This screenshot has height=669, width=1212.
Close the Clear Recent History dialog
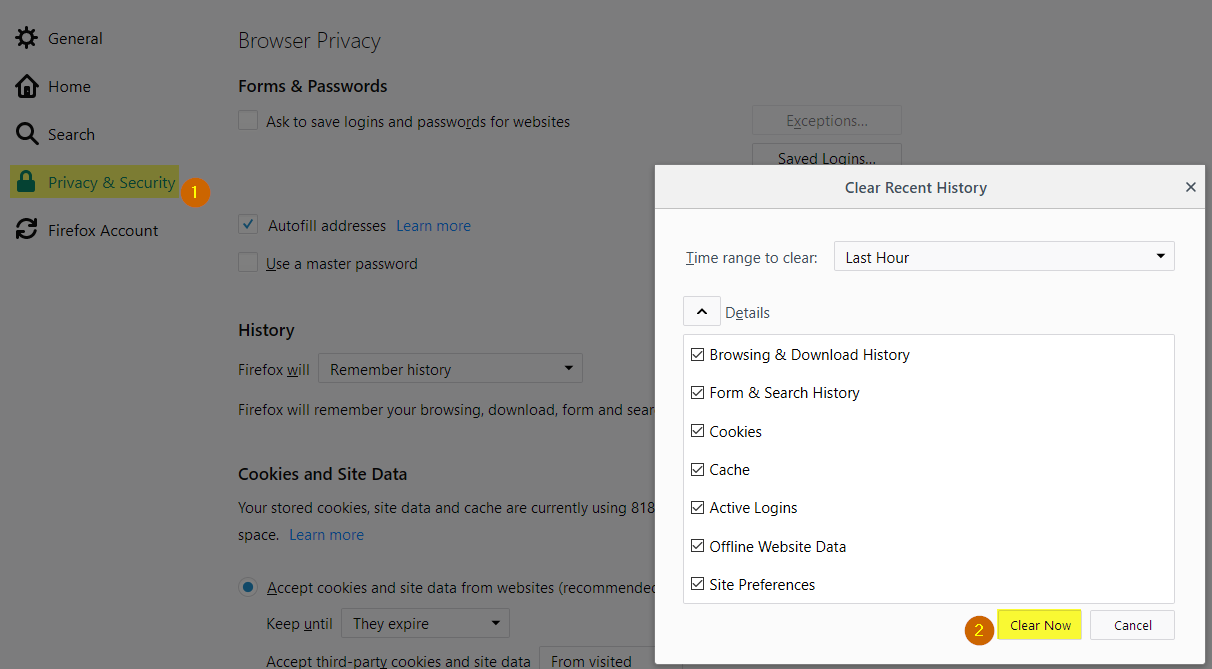(1190, 187)
